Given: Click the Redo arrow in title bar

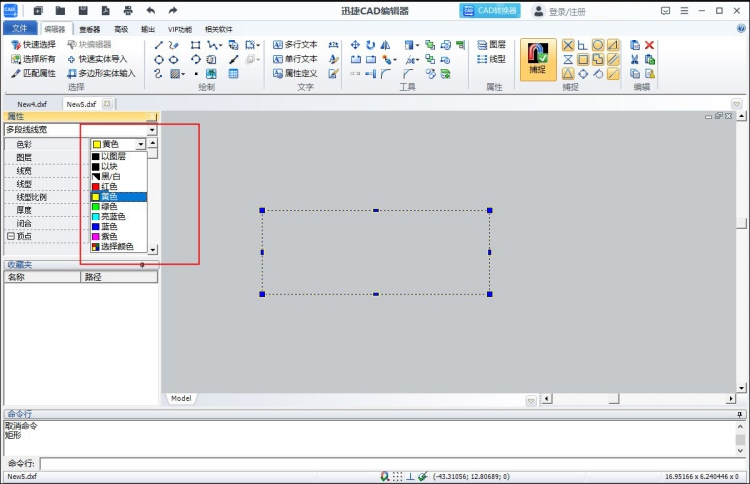Looking at the screenshot, I should [173, 11].
